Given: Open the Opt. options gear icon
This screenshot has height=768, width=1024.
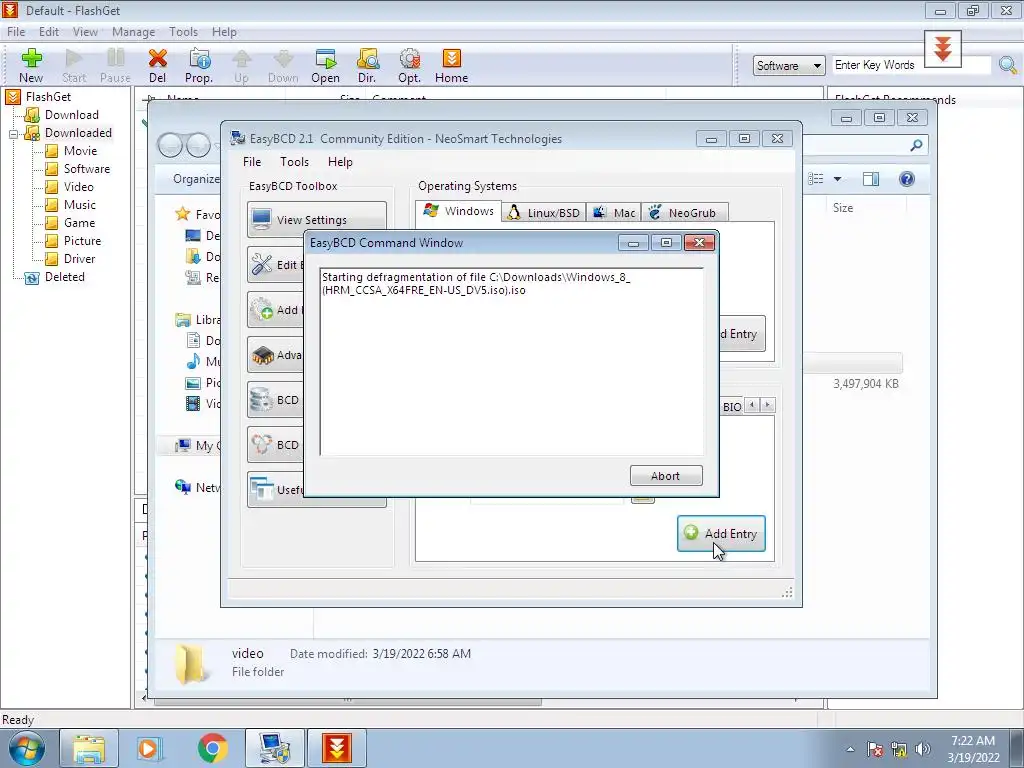Looking at the screenshot, I should point(409,65).
